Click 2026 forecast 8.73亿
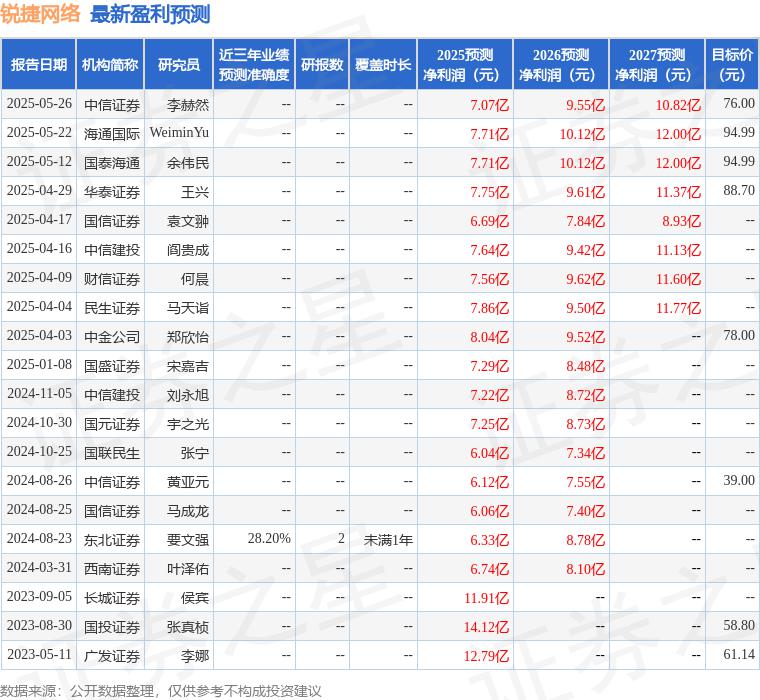Image resolution: width=760 pixels, height=700 pixels. pyautogui.click(x=586, y=424)
